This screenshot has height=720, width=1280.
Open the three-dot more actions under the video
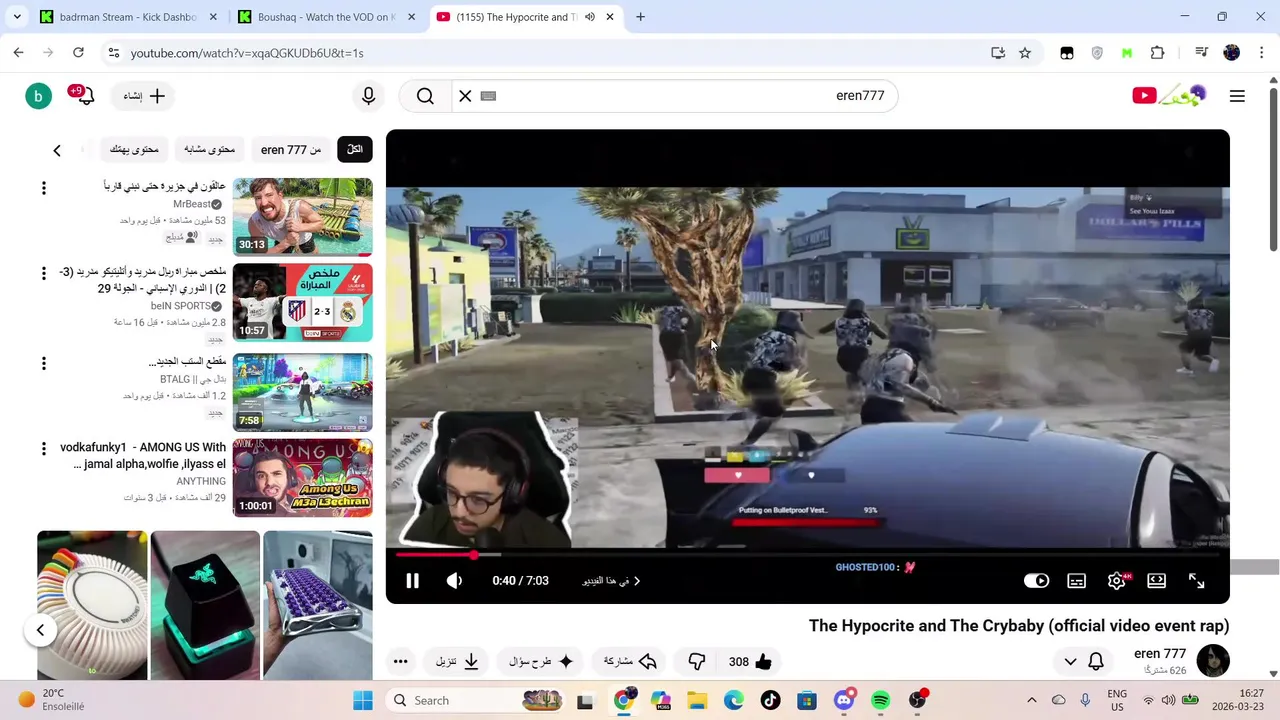pyautogui.click(x=400, y=661)
